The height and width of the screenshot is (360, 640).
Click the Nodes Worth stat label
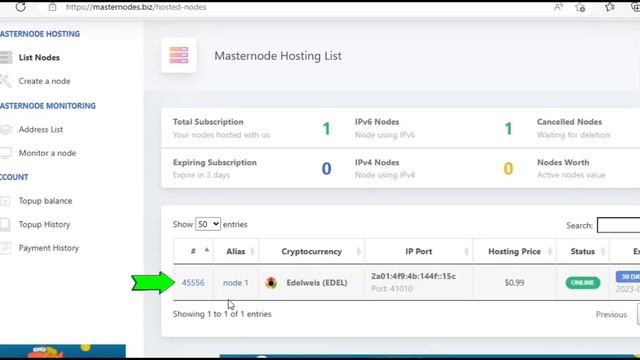(x=563, y=162)
